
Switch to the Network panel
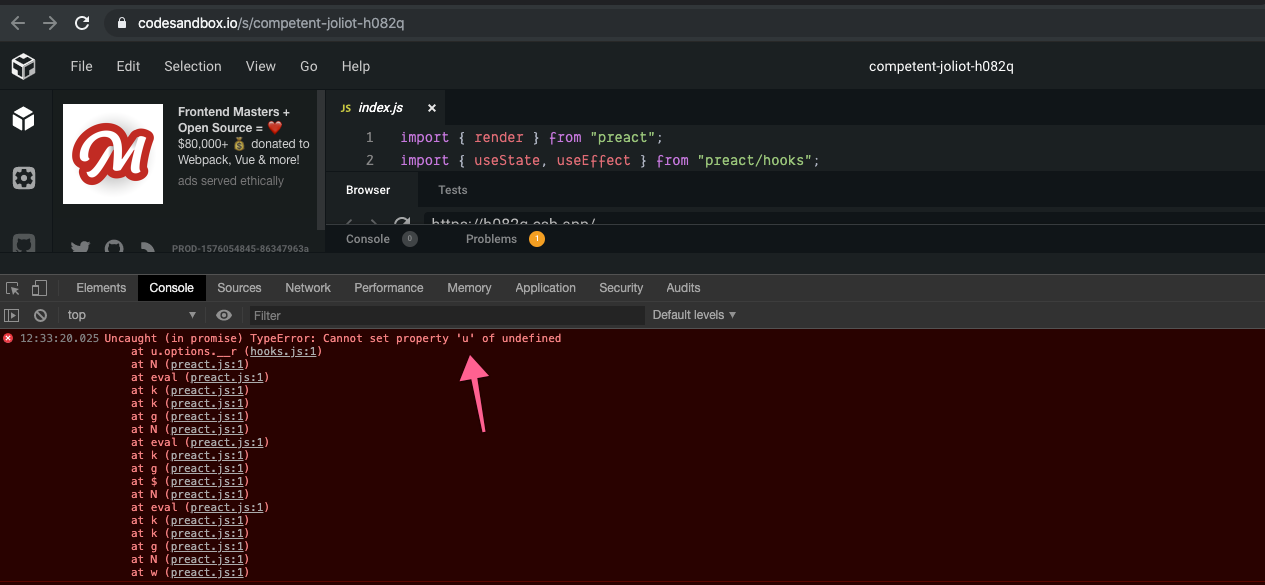pyautogui.click(x=307, y=288)
